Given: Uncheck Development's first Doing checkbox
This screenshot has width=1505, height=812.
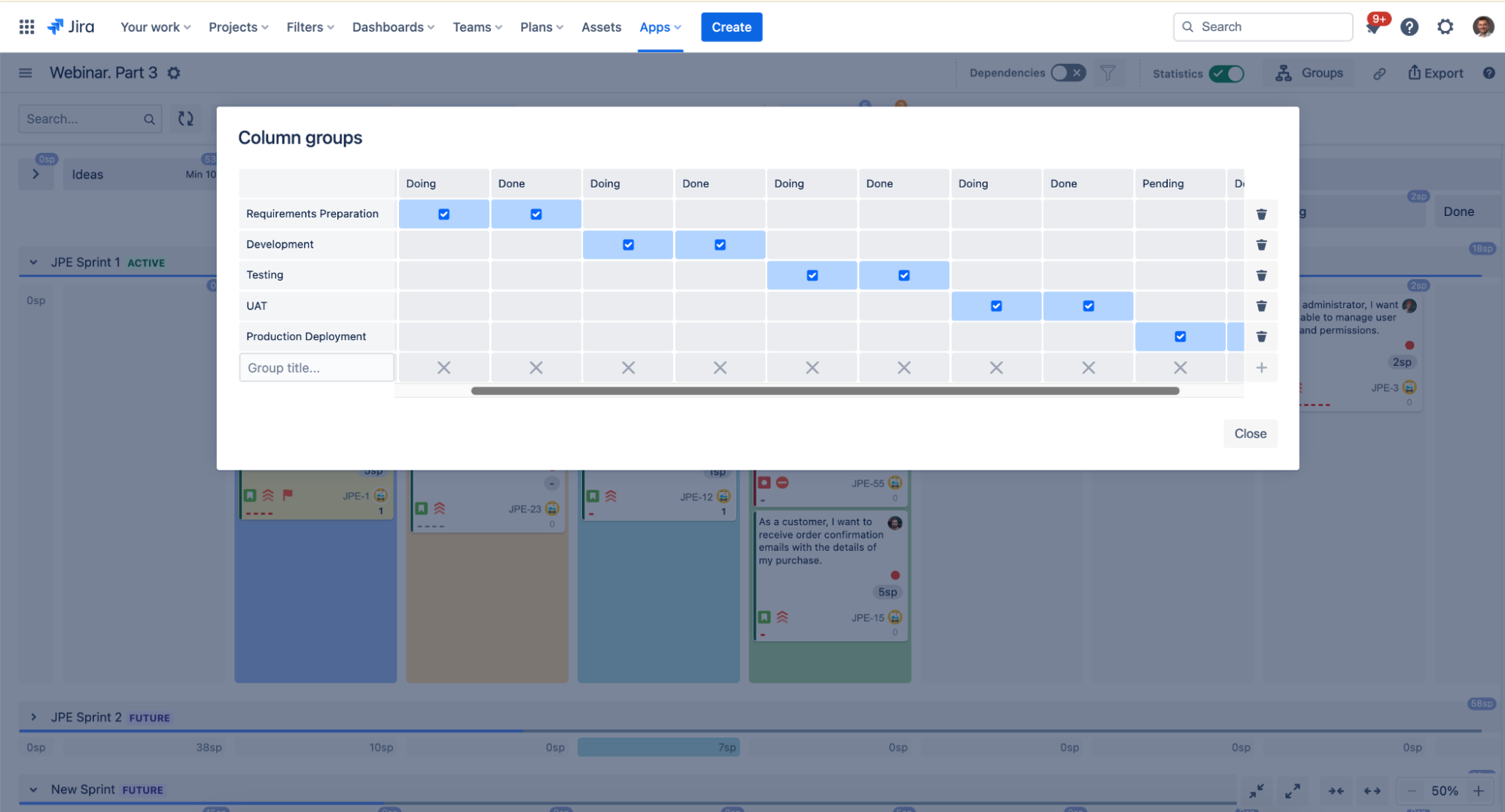Looking at the screenshot, I should 628,245.
